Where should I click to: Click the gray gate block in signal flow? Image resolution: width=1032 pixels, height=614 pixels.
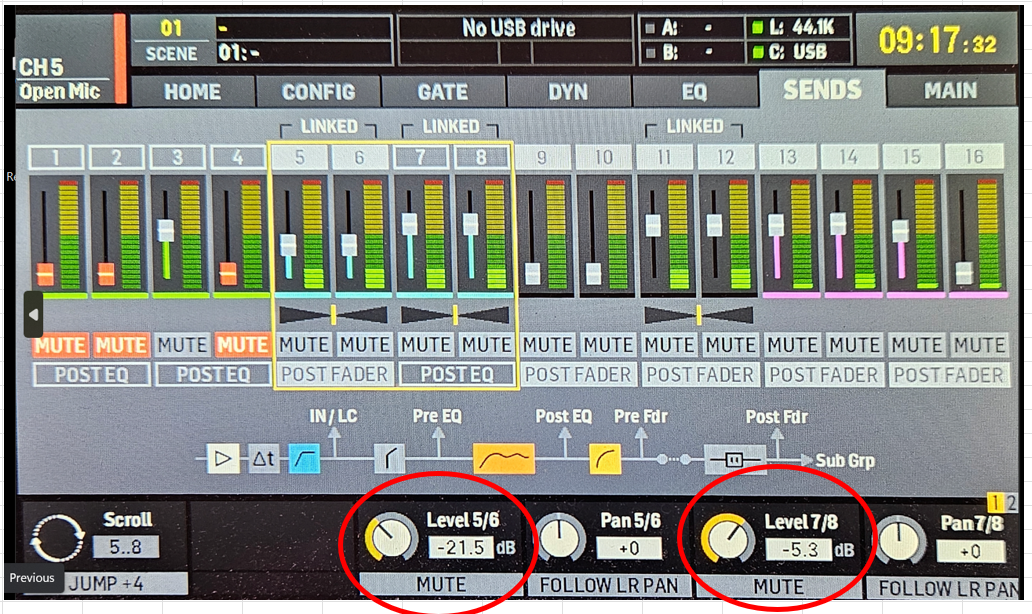click(x=389, y=459)
